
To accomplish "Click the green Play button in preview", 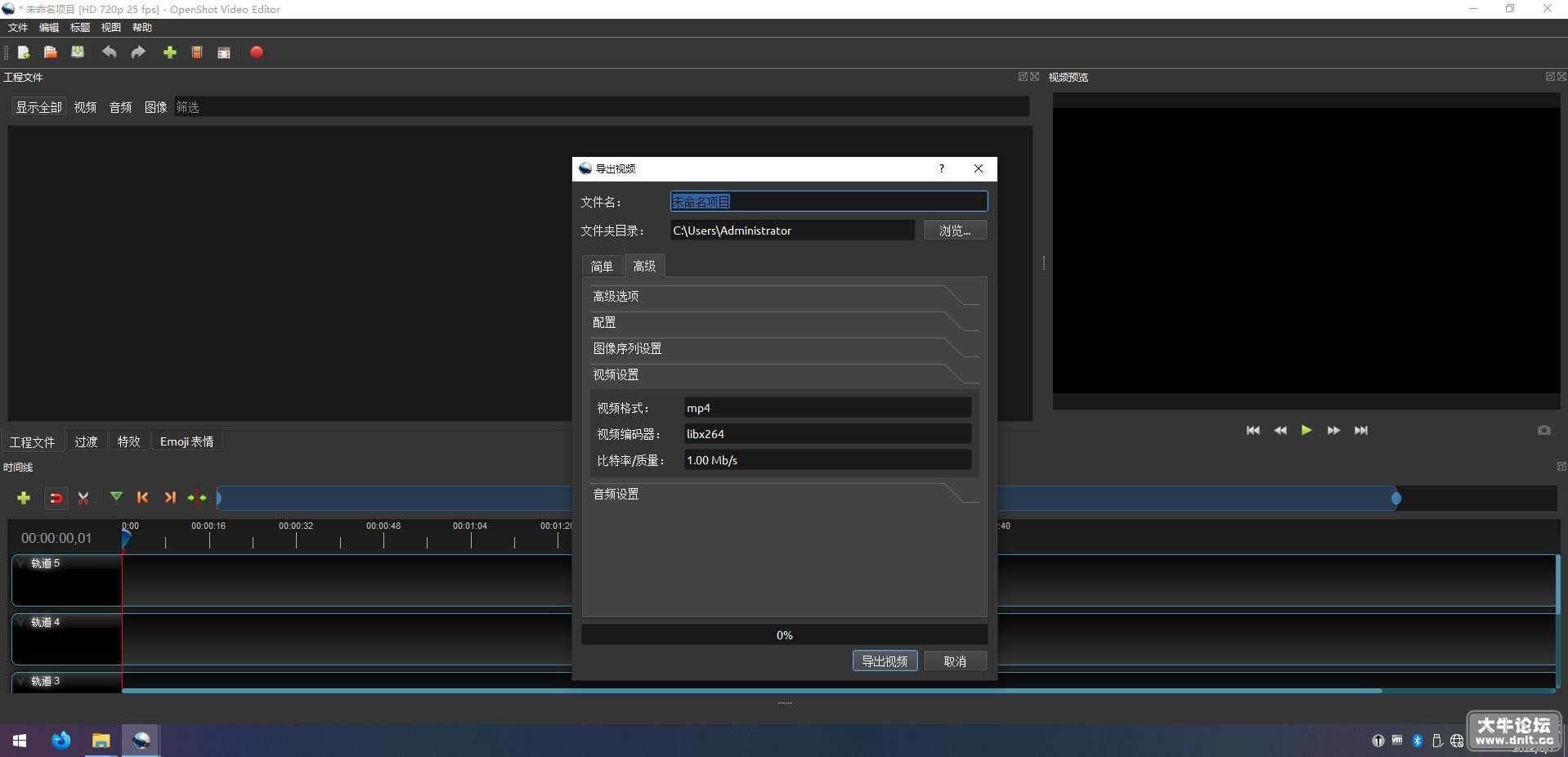I will tap(1306, 430).
